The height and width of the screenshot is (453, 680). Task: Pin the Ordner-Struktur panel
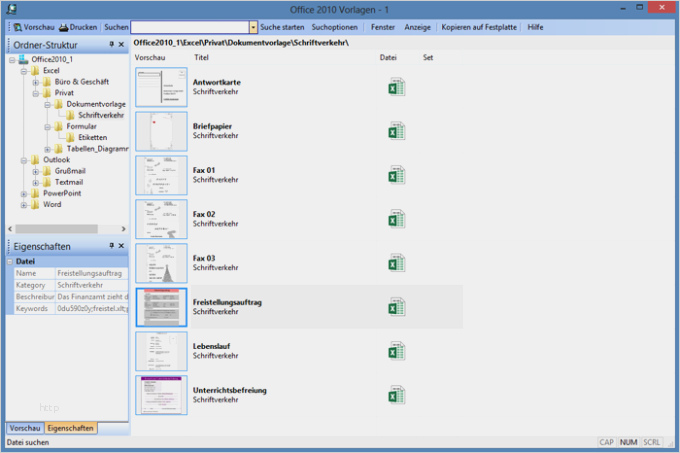click(110, 45)
